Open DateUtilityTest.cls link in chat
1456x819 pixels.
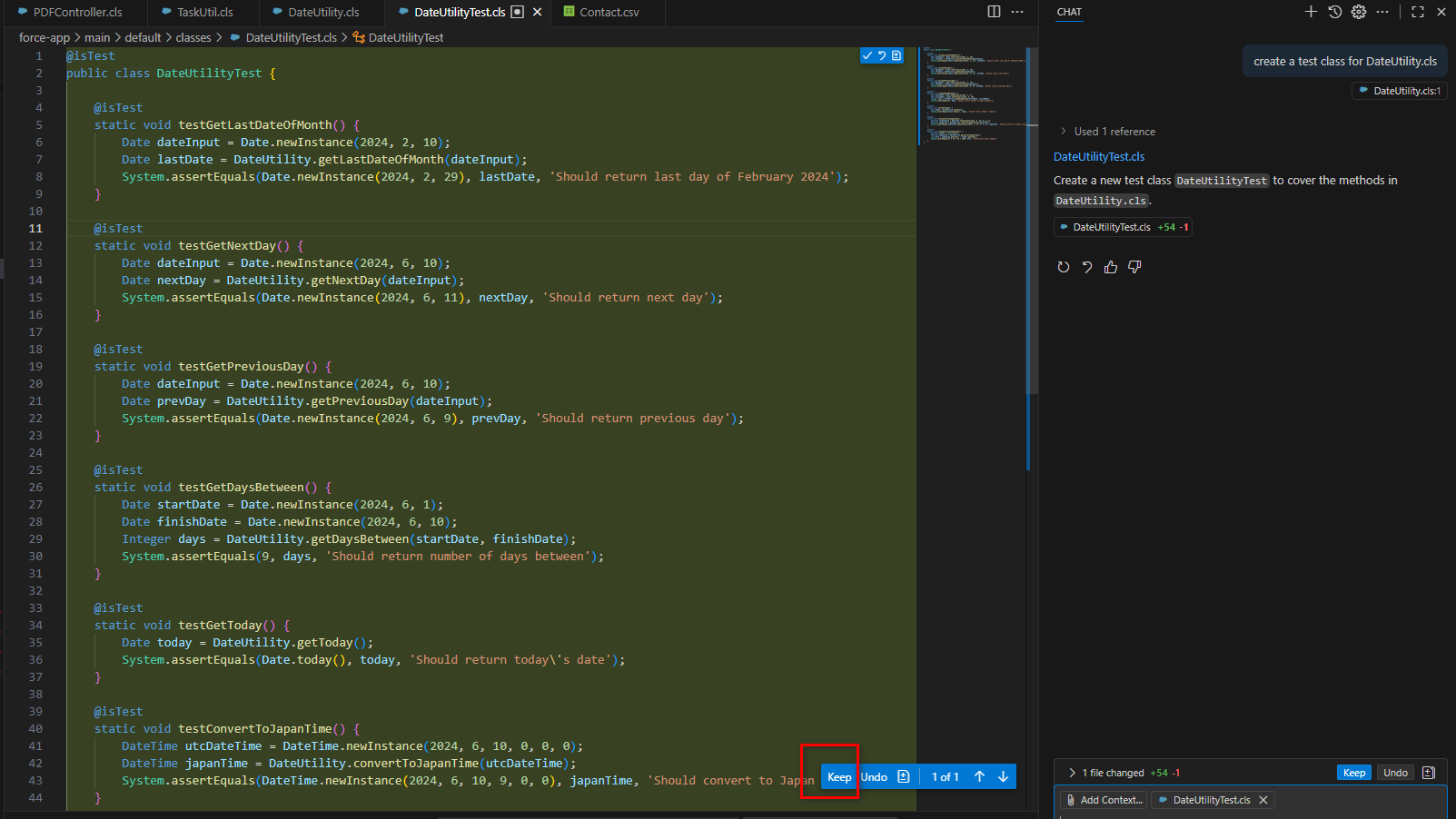[x=1099, y=157]
